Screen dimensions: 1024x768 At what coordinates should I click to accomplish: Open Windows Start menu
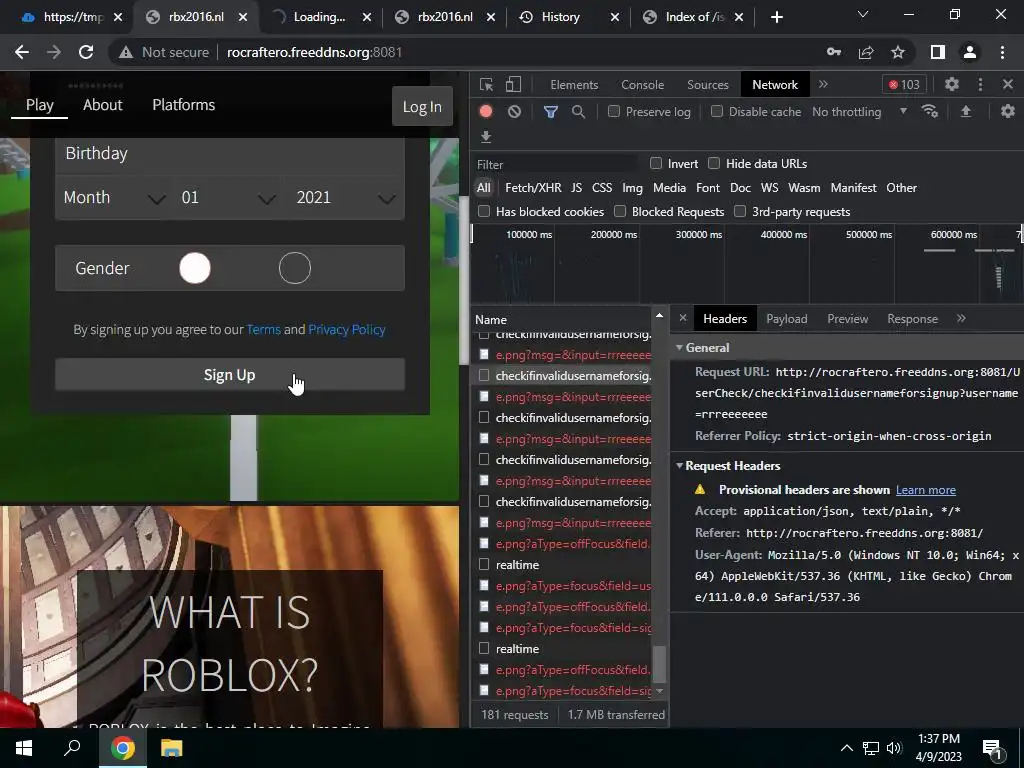click(x=24, y=748)
